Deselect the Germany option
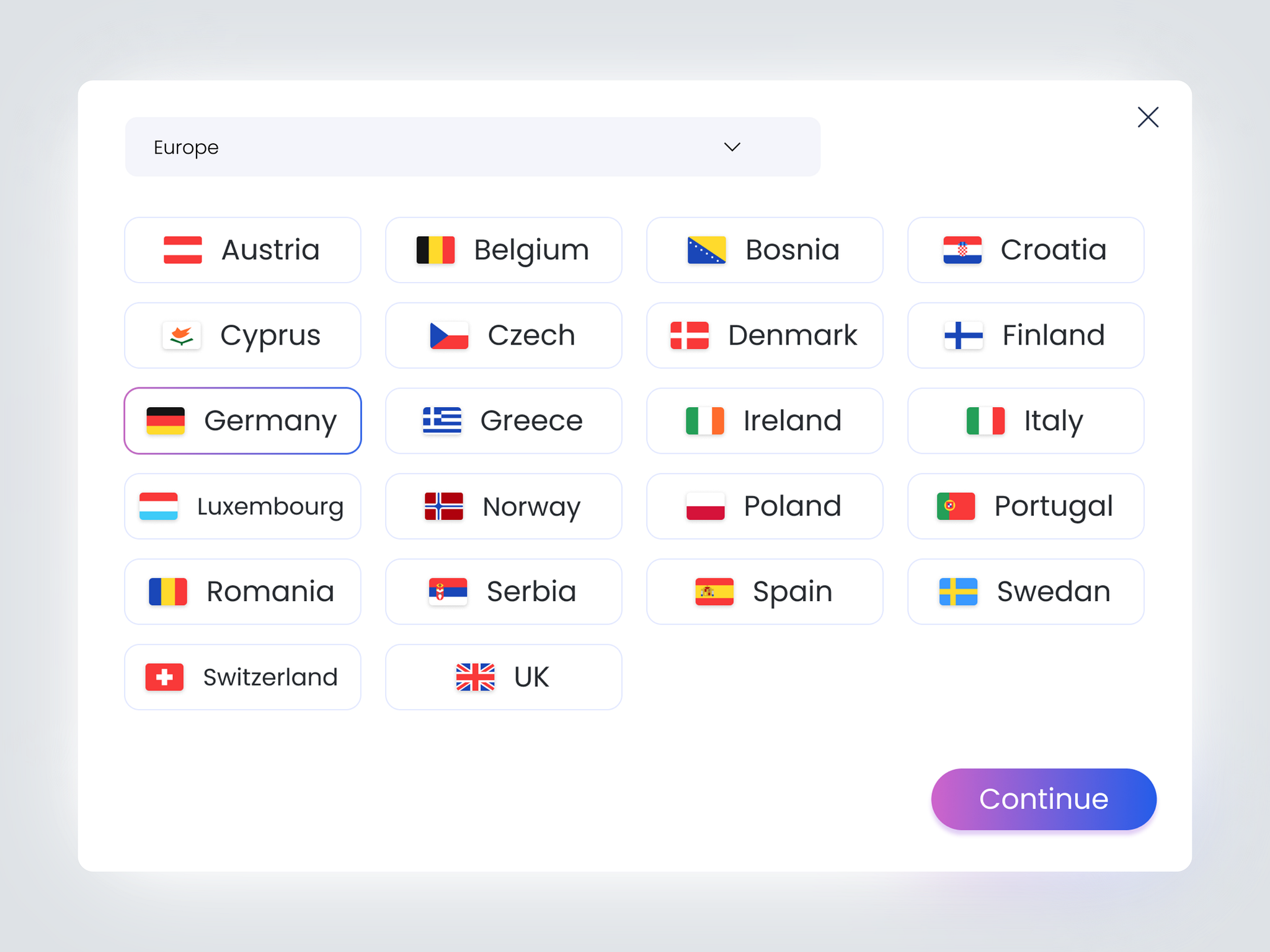 point(243,420)
